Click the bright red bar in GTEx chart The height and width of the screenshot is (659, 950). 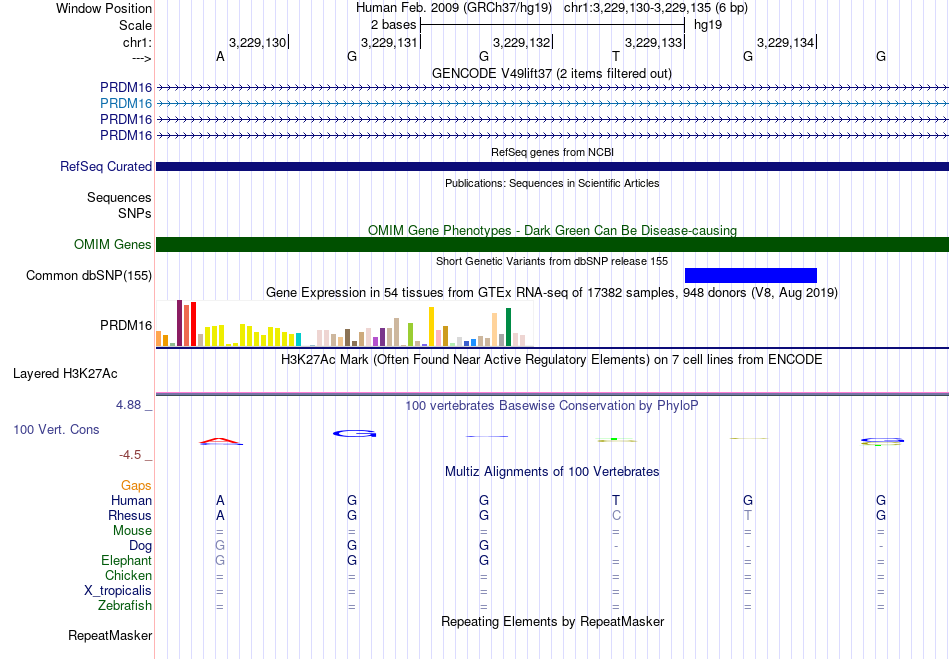point(193,324)
